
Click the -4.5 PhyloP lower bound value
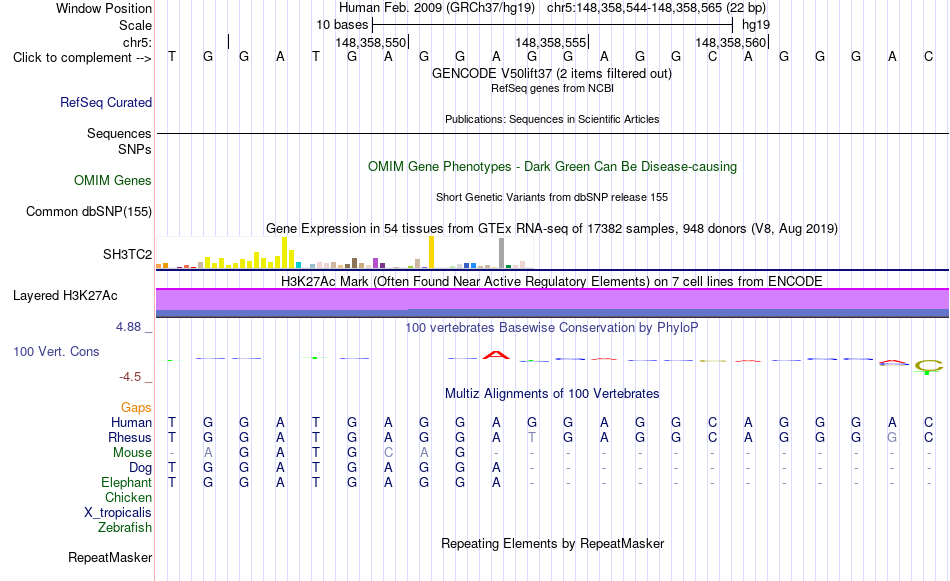pyautogui.click(x=130, y=377)
